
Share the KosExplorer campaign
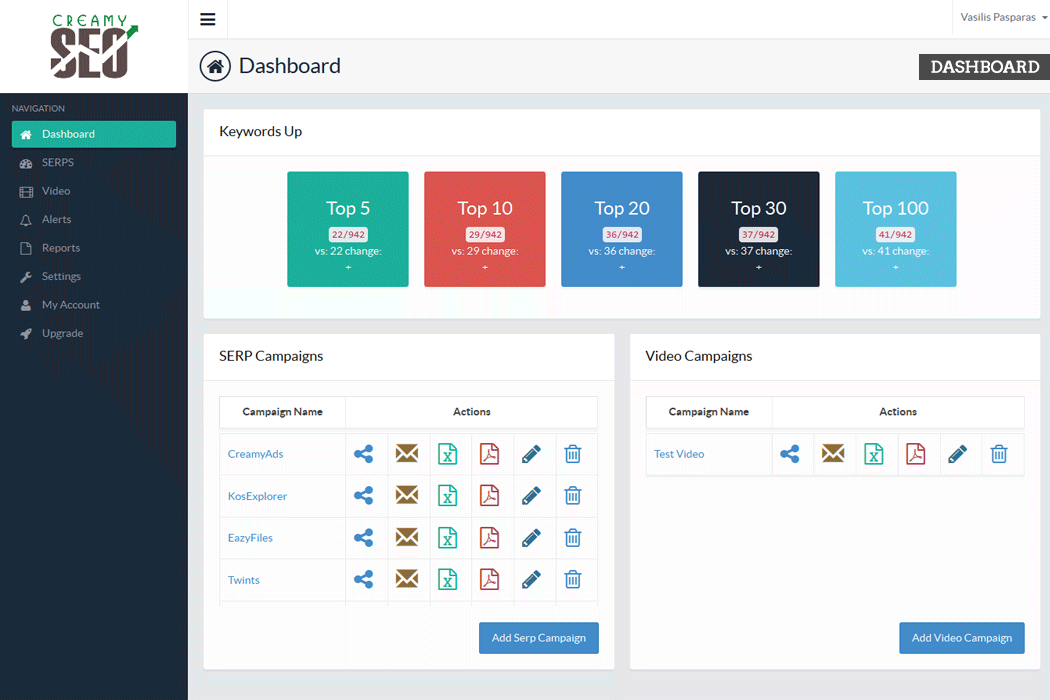point(364,496)
